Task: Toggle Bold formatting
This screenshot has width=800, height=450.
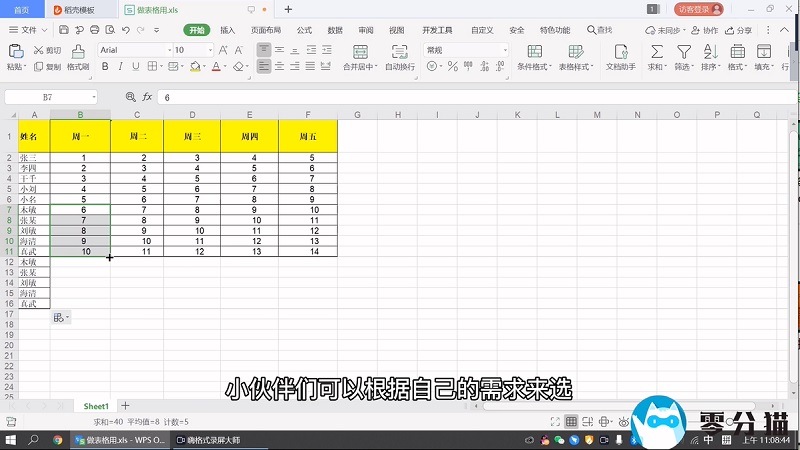Action: tap(104, 67)
